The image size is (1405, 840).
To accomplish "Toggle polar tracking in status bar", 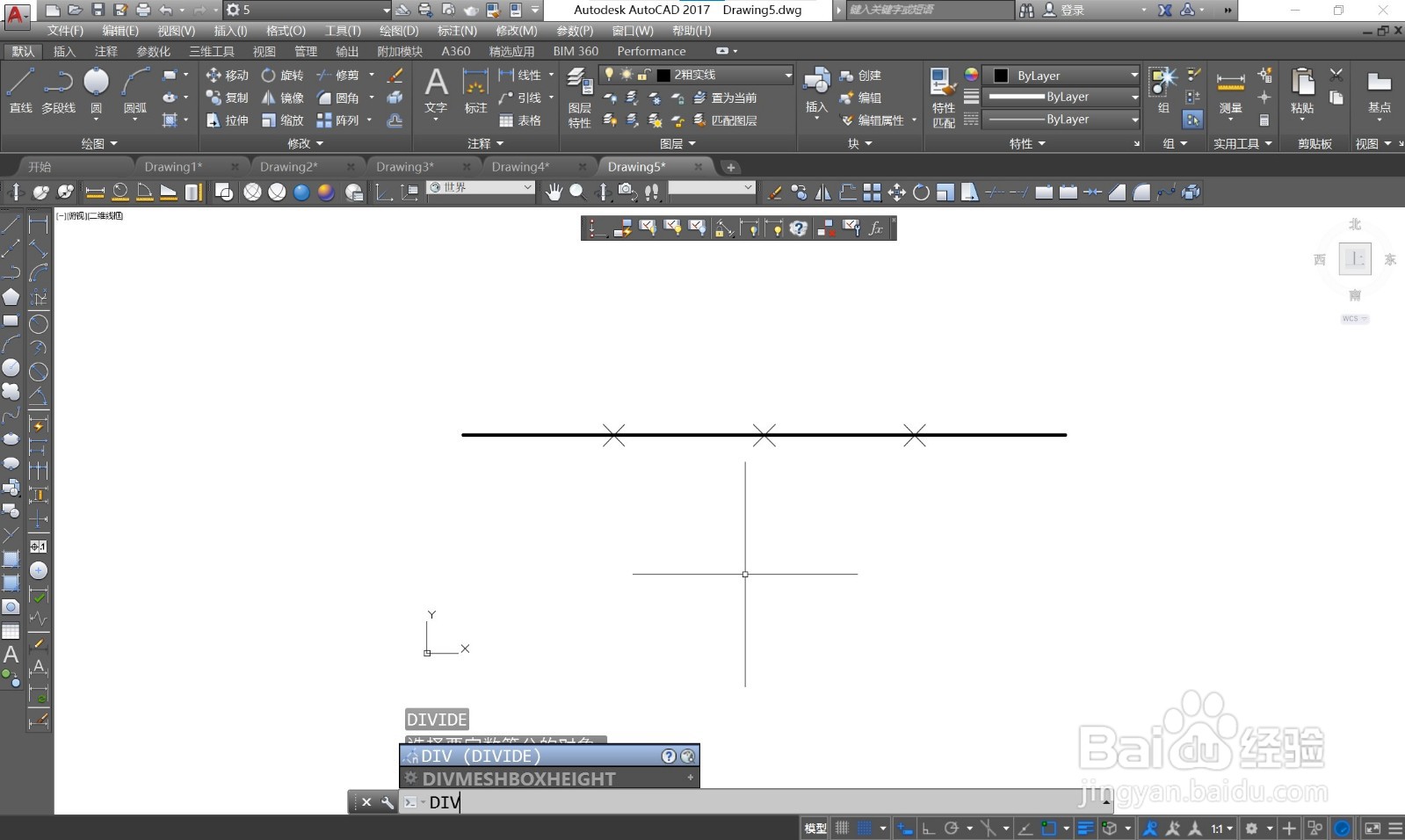I will (x=951, y=828).
